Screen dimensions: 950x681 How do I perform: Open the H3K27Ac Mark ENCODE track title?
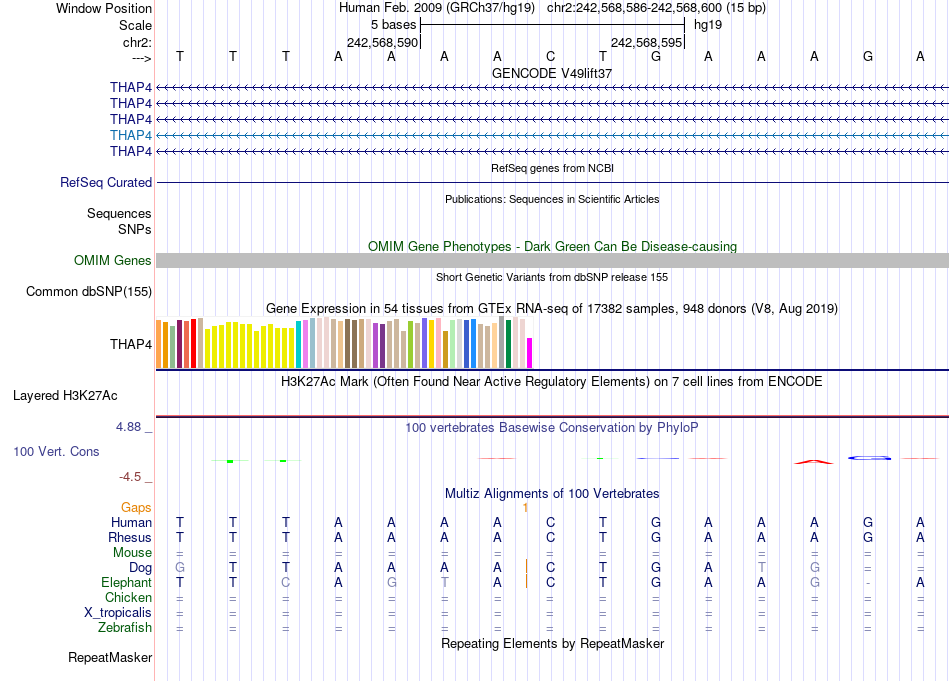pyautogui.click(x=552, y=382)
